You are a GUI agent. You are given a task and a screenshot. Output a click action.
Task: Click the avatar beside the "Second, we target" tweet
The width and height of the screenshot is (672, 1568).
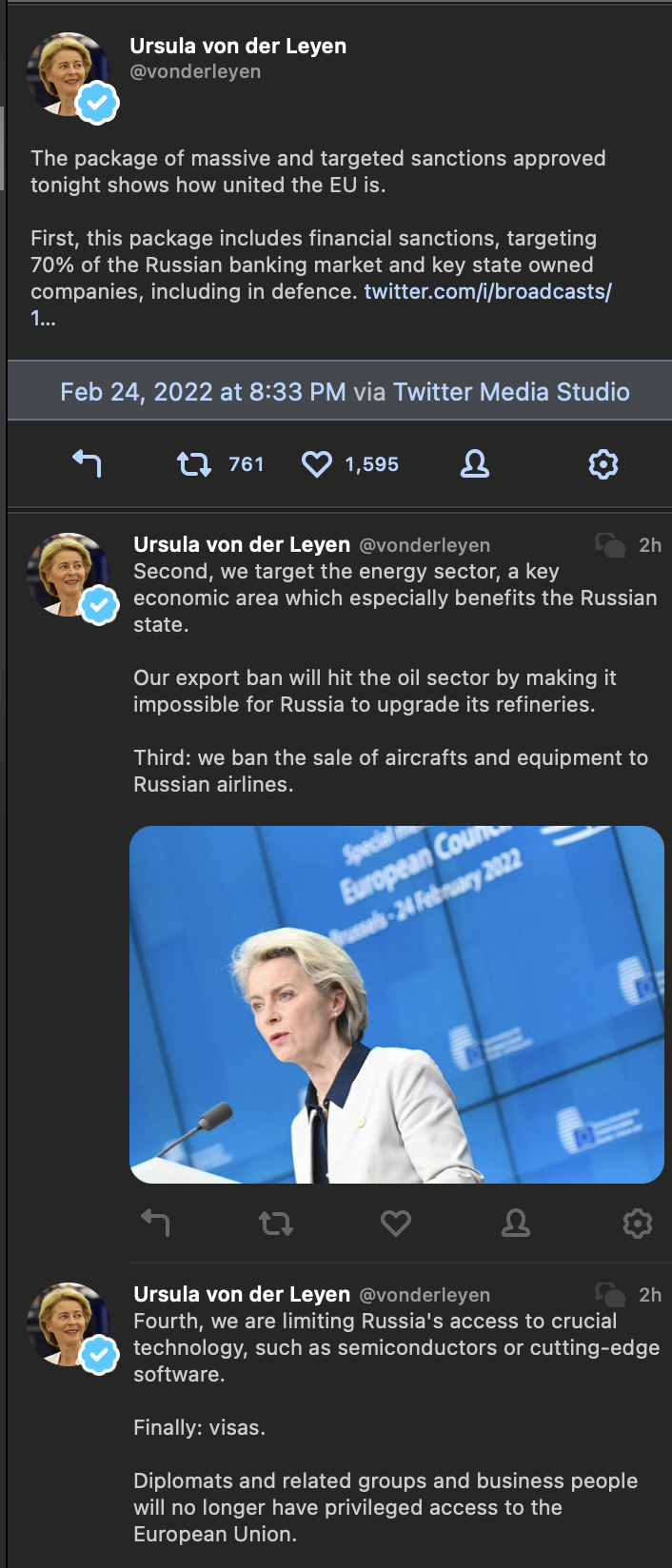click(x=69, y=575)
